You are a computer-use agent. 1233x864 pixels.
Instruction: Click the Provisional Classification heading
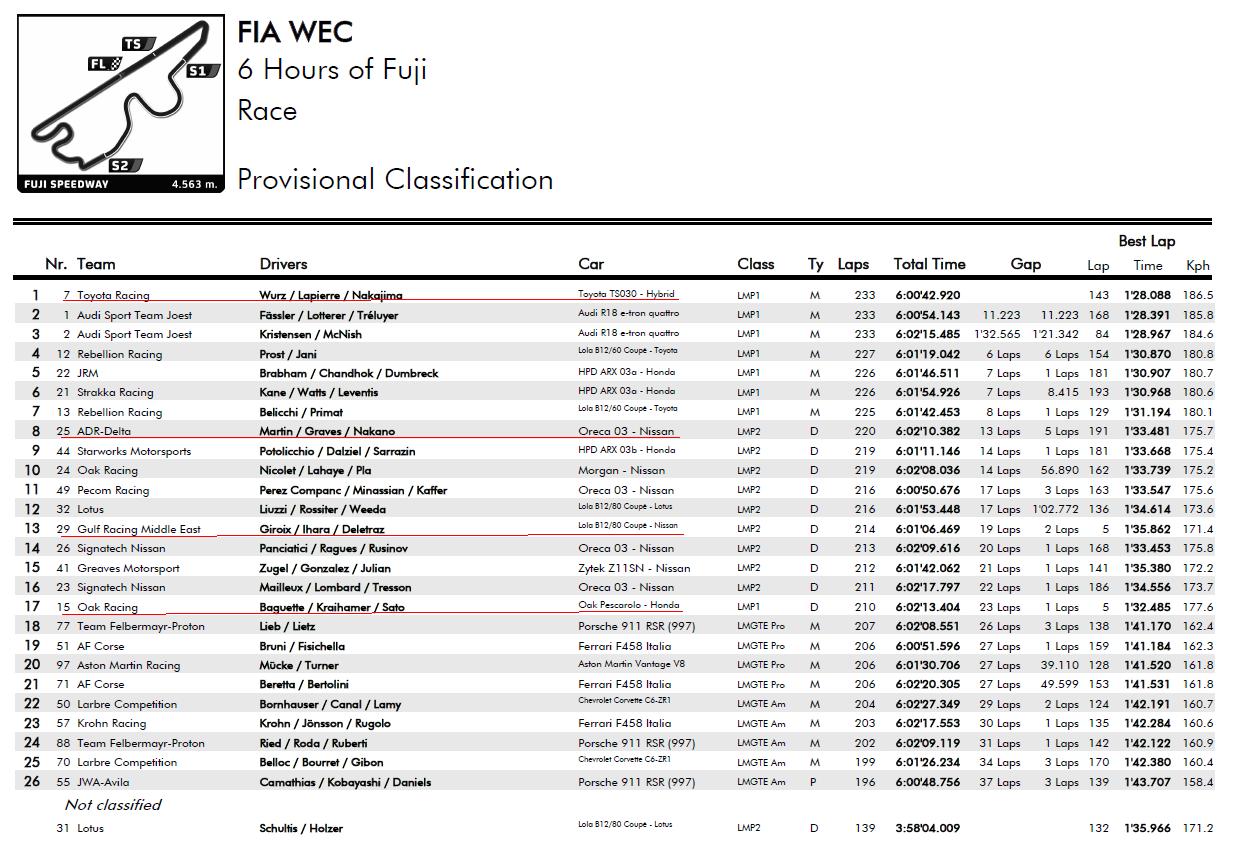pyautogui.click(x=395, y=180)
